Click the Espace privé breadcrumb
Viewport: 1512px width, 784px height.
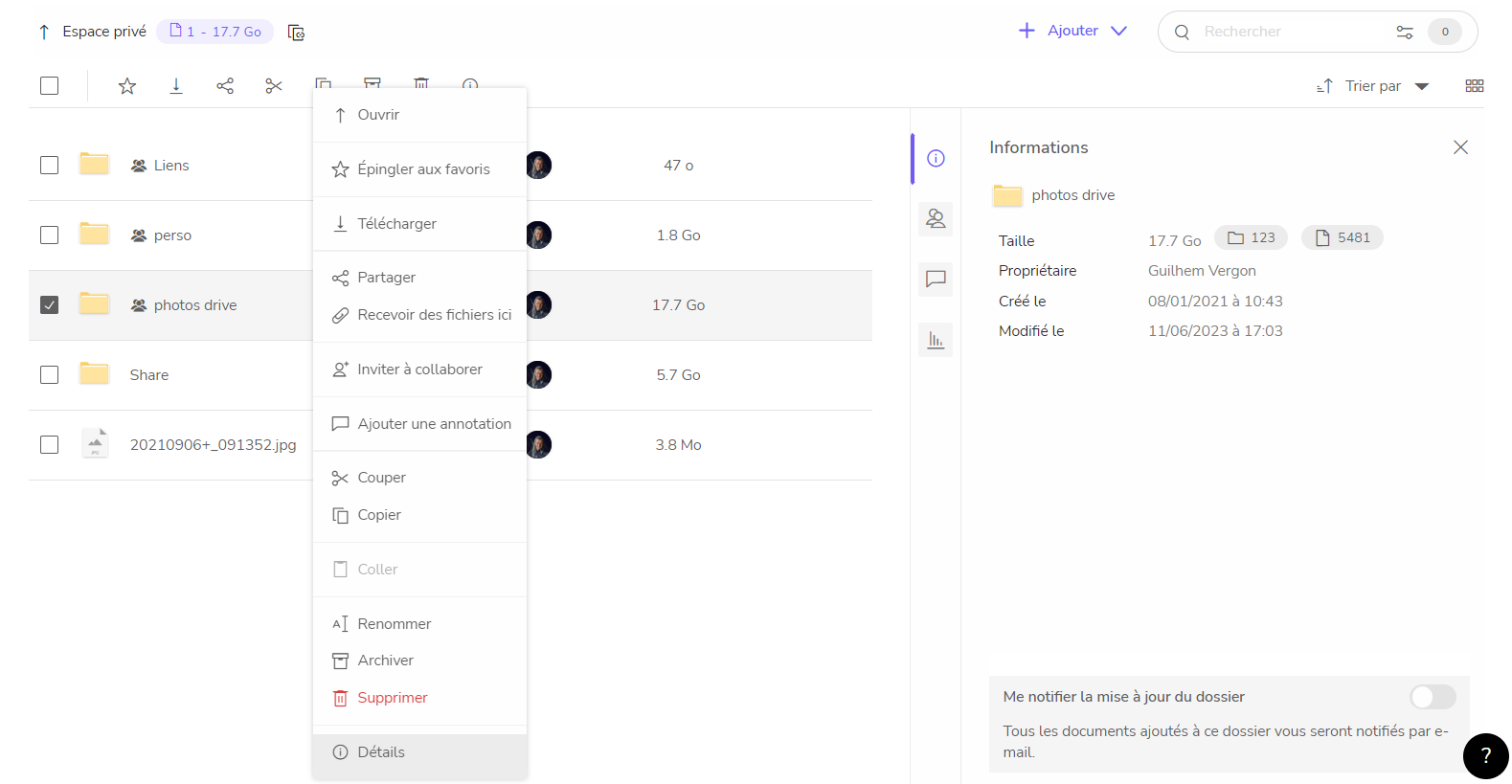(104, 32)
